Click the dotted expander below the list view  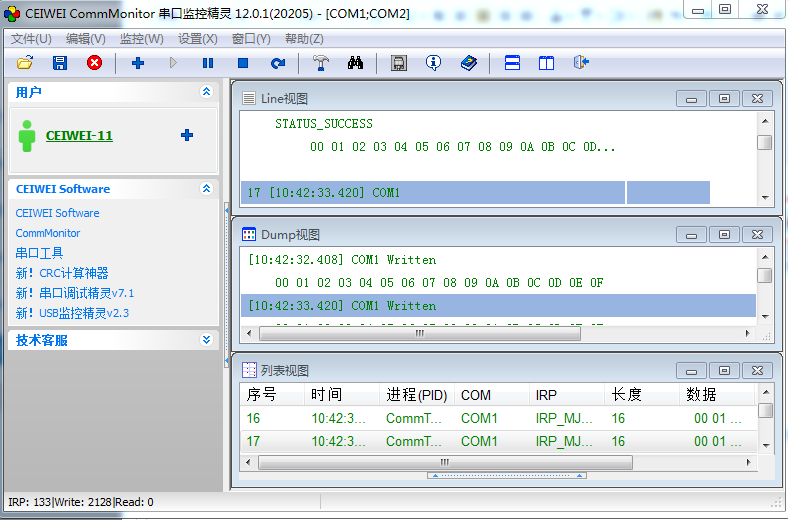click(x=507, y=475)
